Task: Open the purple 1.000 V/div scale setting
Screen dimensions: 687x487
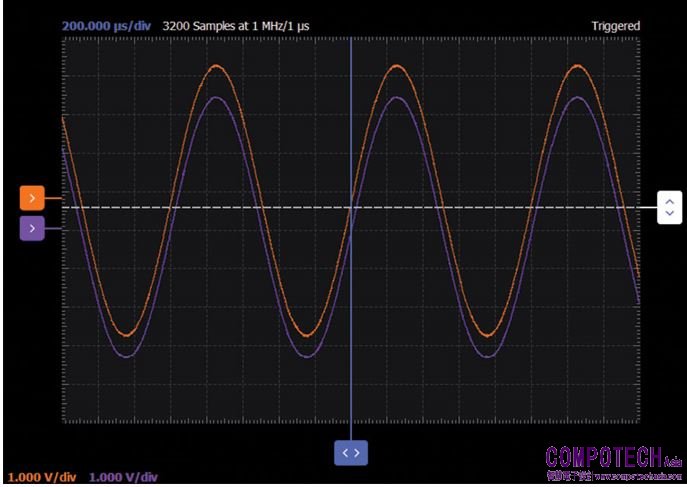Action: 124,478
